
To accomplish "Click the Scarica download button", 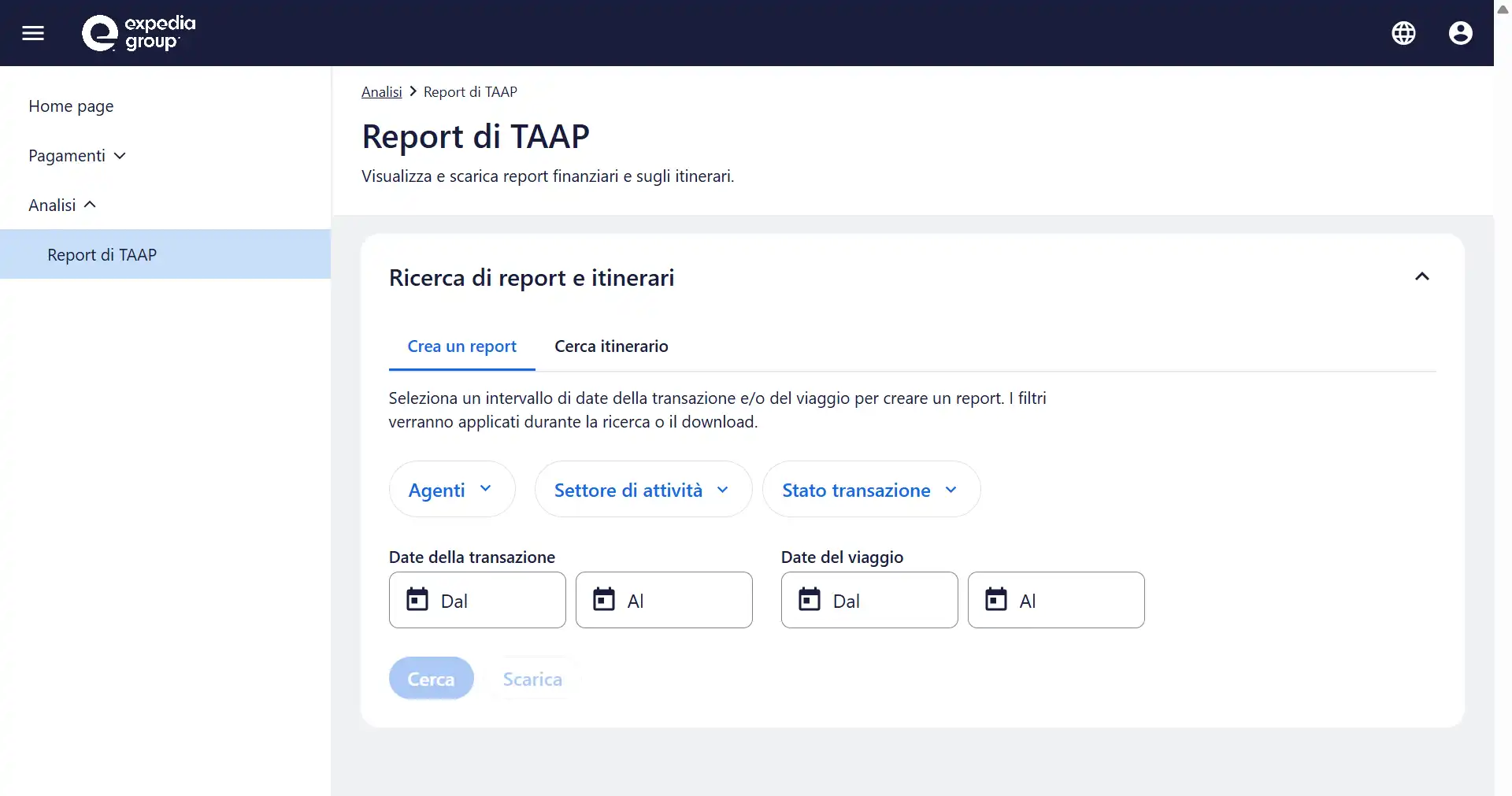I will pos(532,679).
